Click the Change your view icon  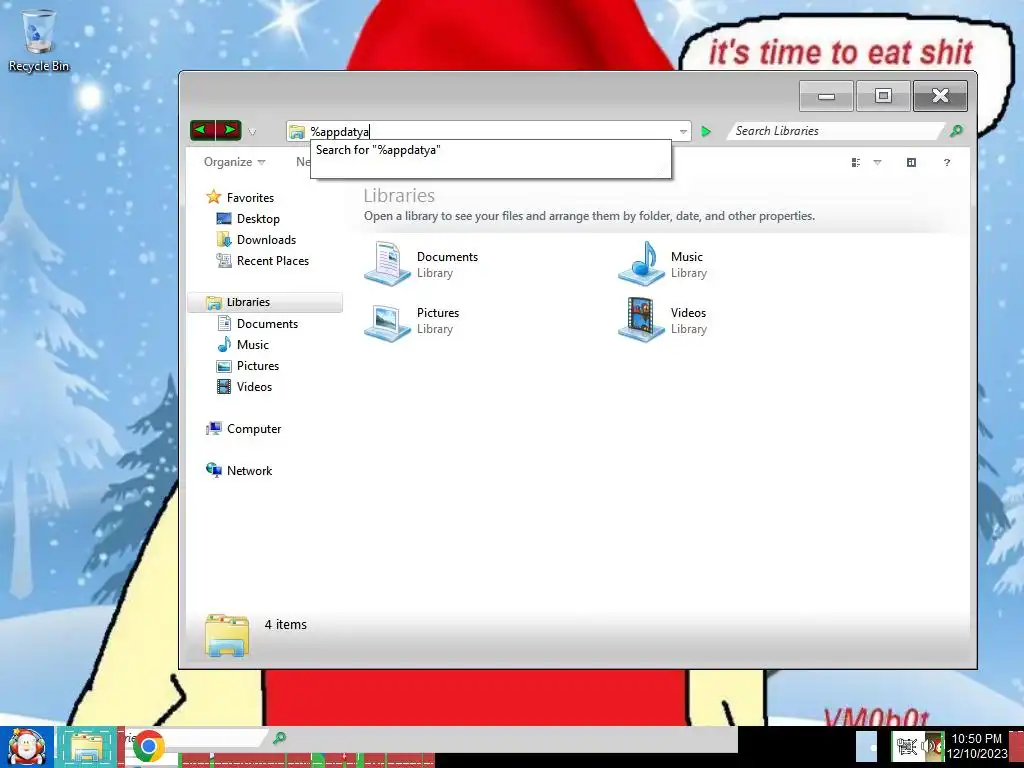[x=856, y=162]
